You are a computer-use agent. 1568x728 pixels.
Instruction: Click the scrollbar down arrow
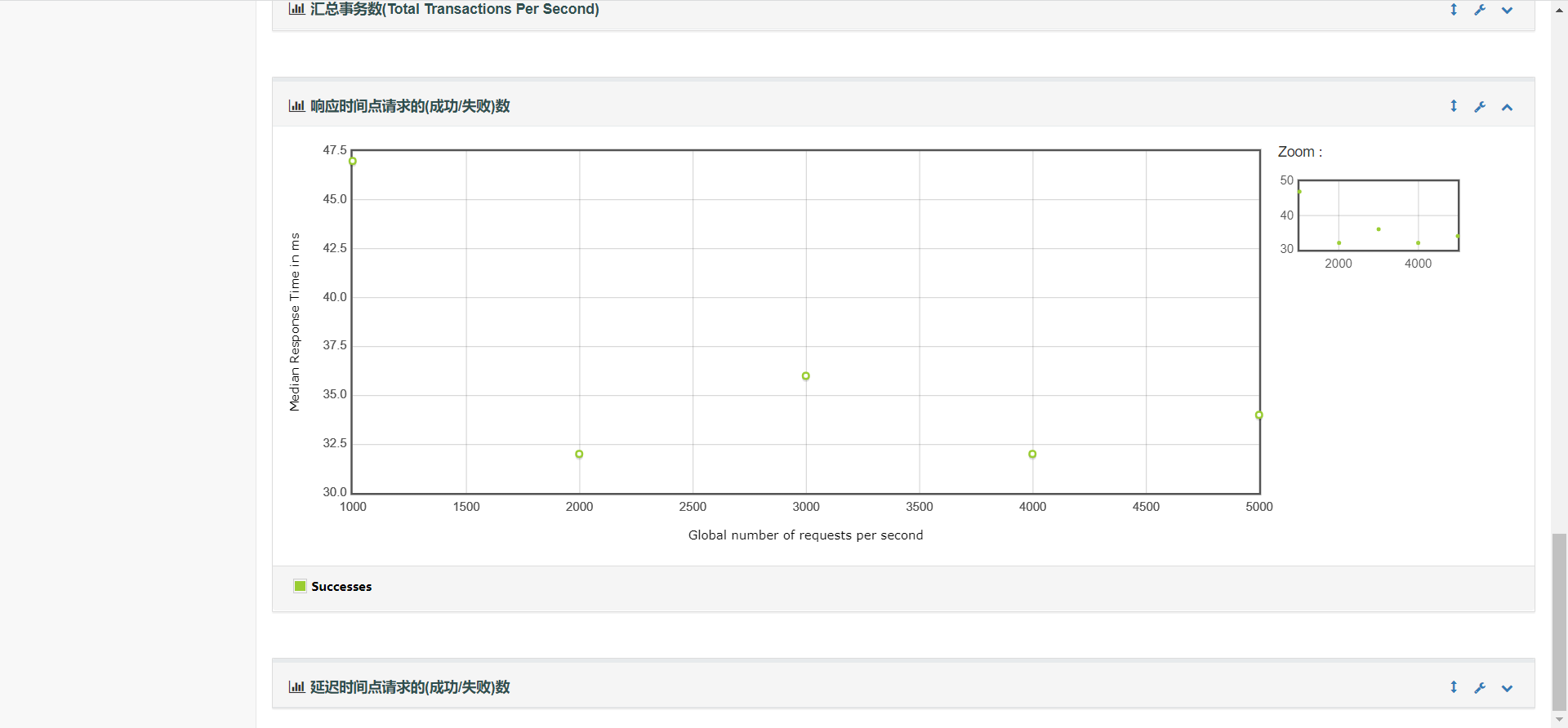tap(1559, 720)
